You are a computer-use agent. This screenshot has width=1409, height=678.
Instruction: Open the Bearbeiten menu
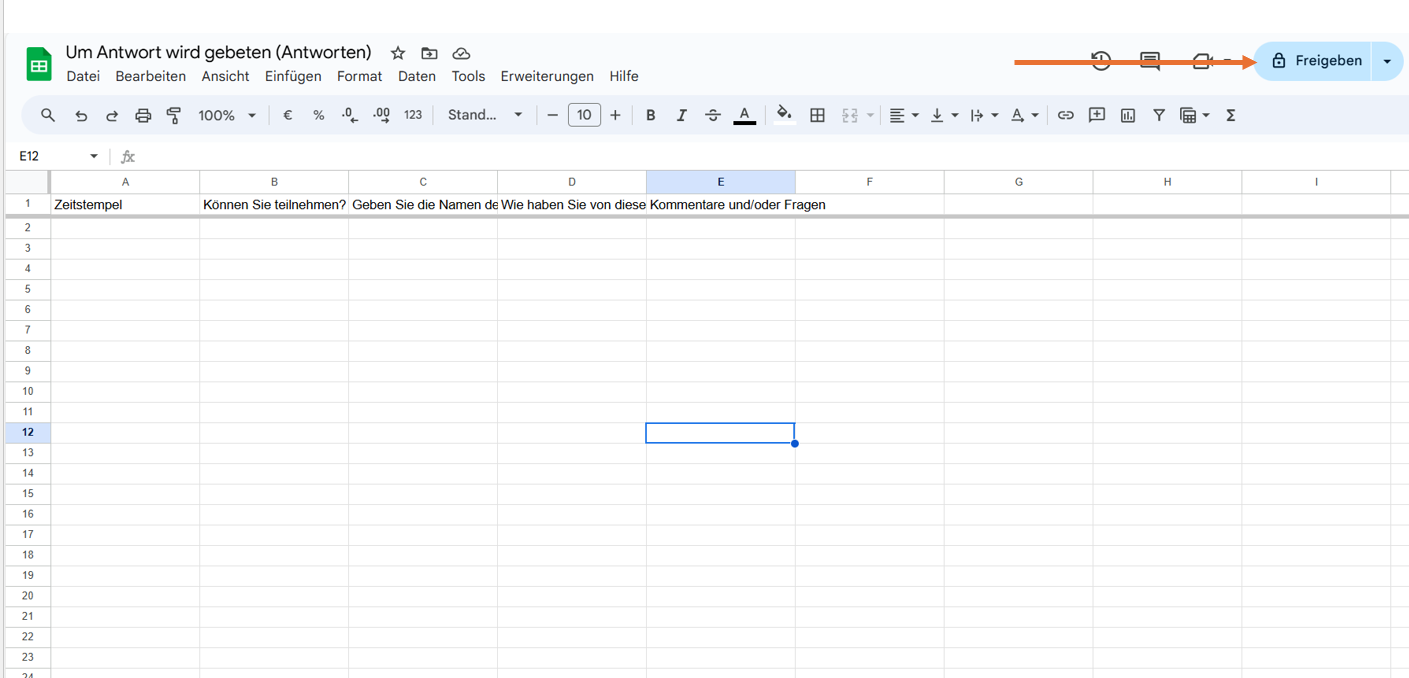[x=151, y=76]
